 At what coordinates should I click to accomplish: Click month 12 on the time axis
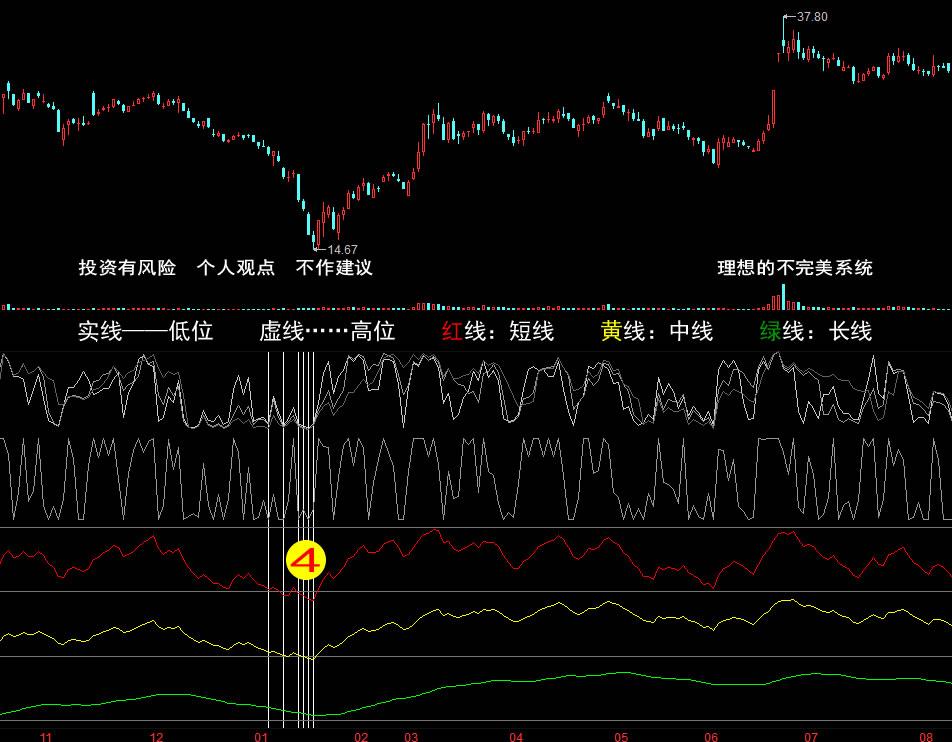point(157,737)
